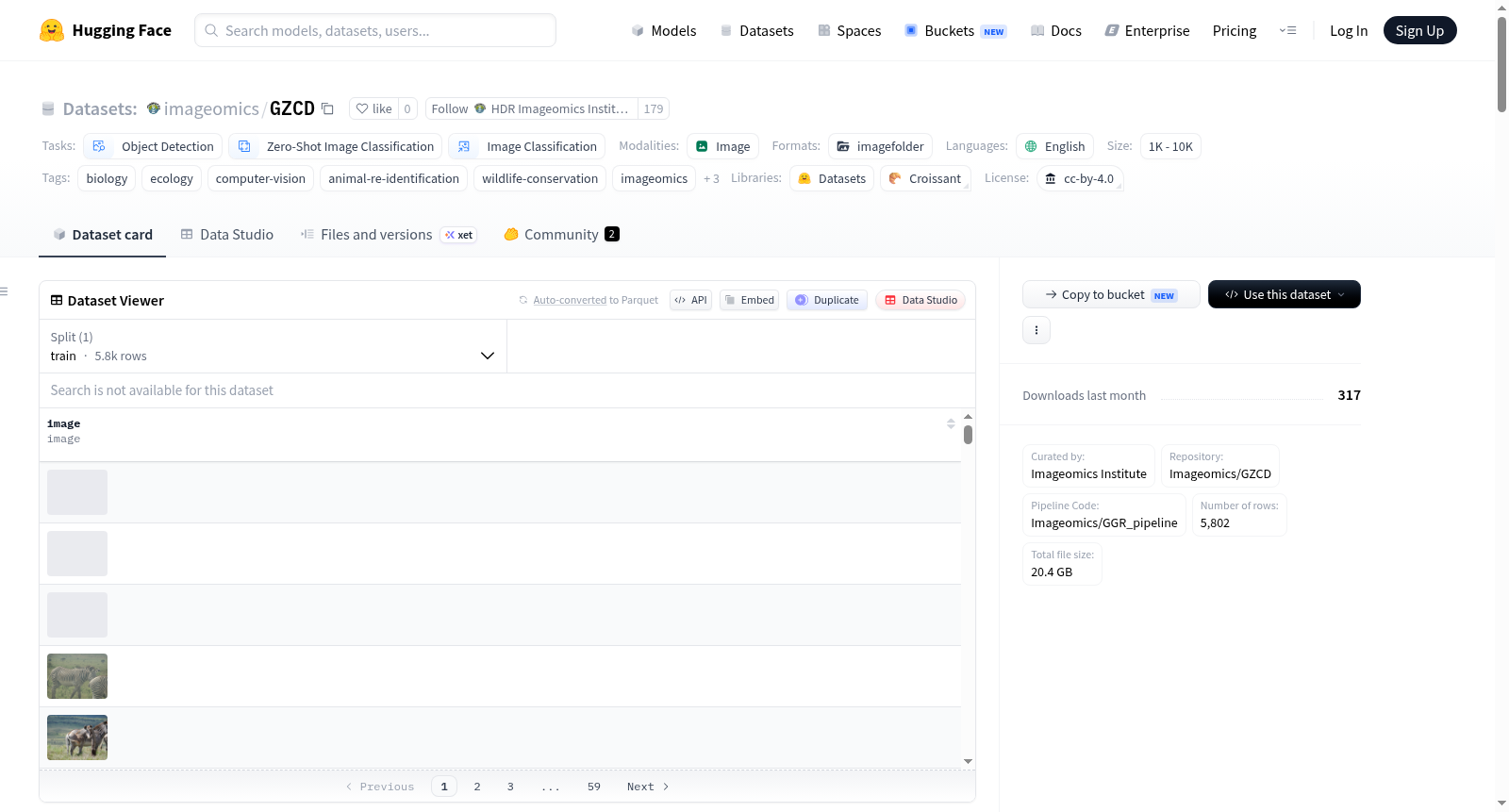Click the search magnifier icon
1509x812 pixels.
point(211,30)
